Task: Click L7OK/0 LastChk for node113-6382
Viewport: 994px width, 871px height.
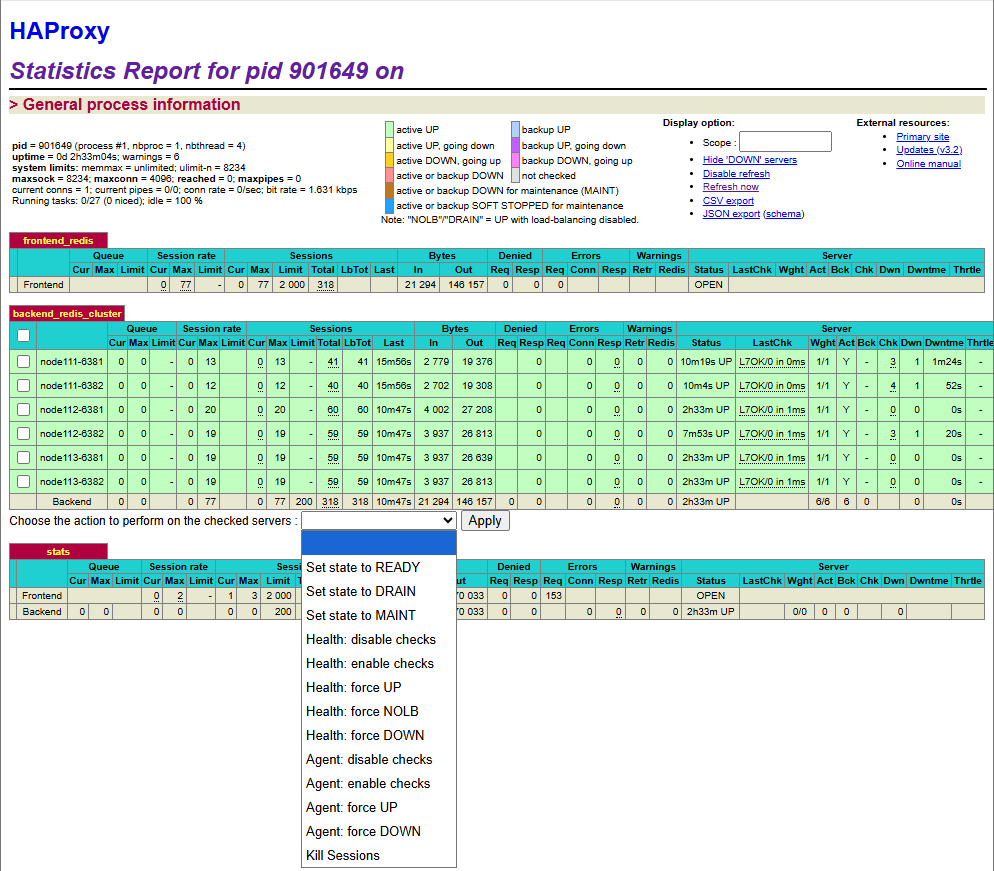Action: pyautogui.click(x=772, y=482)
